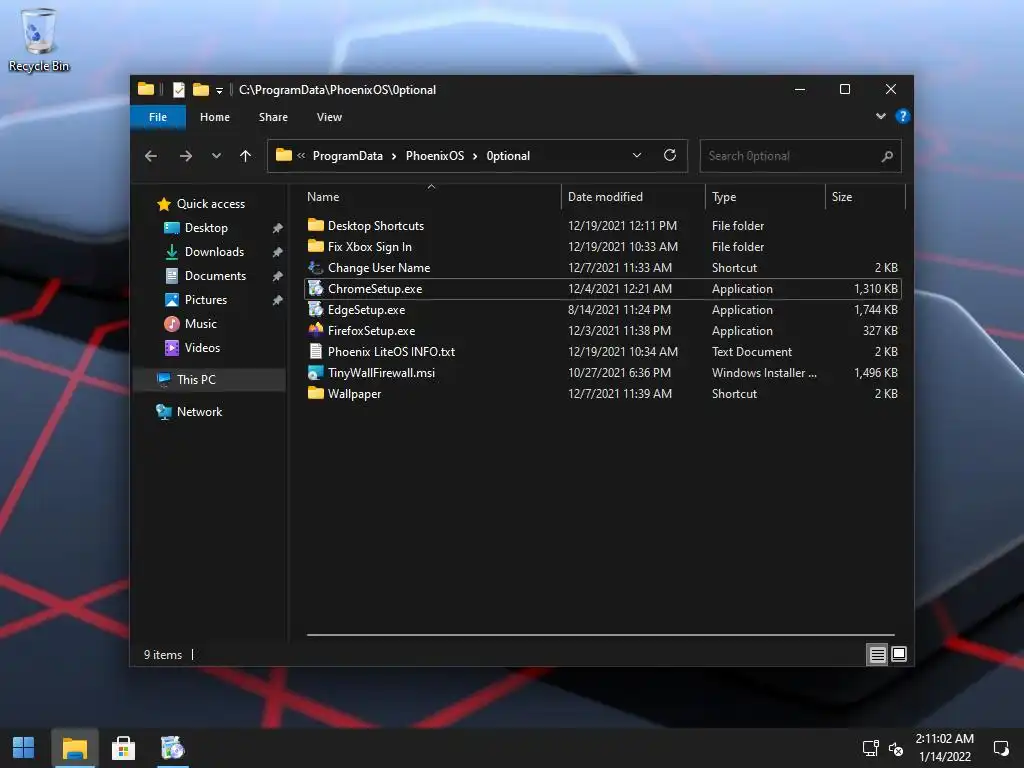Select ChromeSetup.exe file

(603, 289)
